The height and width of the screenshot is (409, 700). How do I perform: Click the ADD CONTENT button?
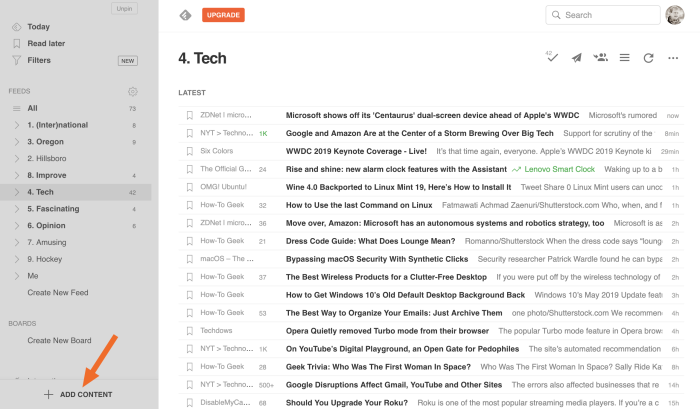pos(78,394)
